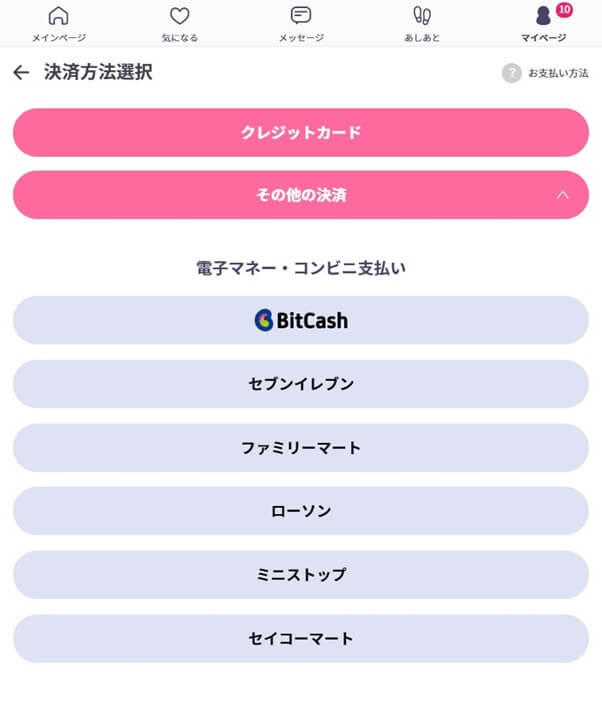The image size is (602, 708).
Task: Switch to the メッセージ tab label
Action: coord(301,38)
